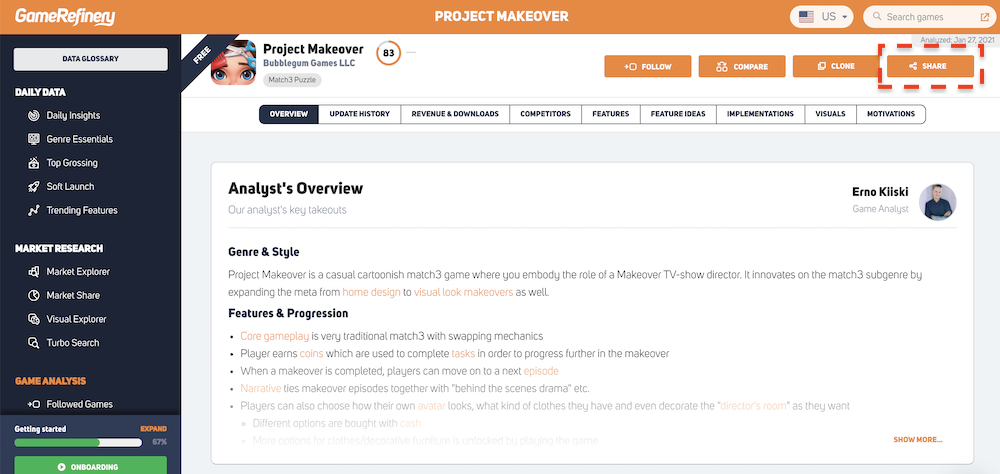Open the coins link
1000x474 pixels.
tap(311, 353)
